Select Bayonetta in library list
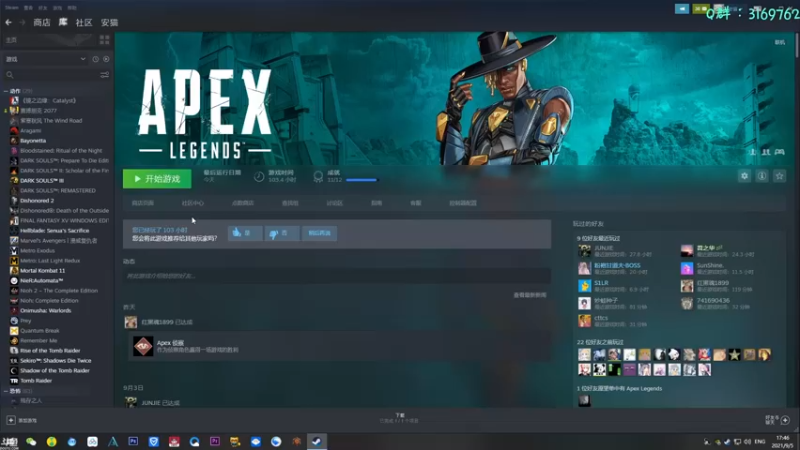 tap(33, 141)
